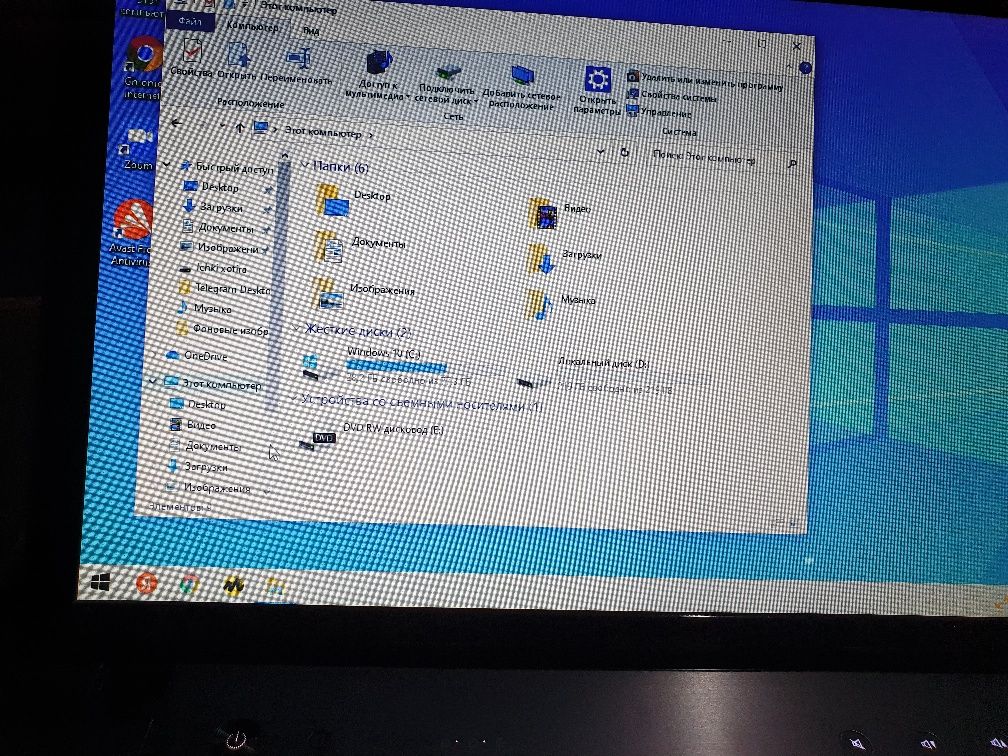Refresh the Этот компьютер view

(624, 153)
